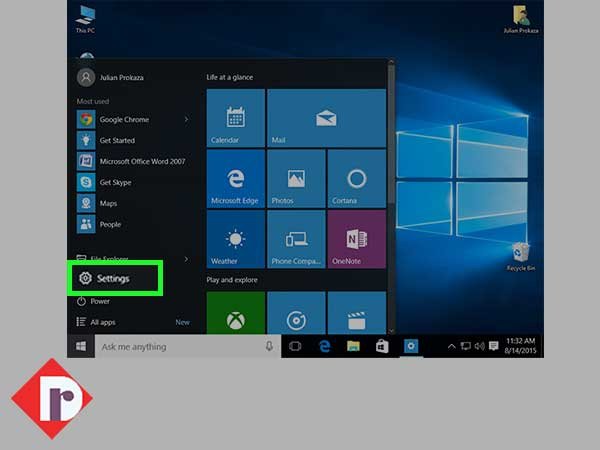
Task: Open the Xbox tile
Action: (236, 313)
